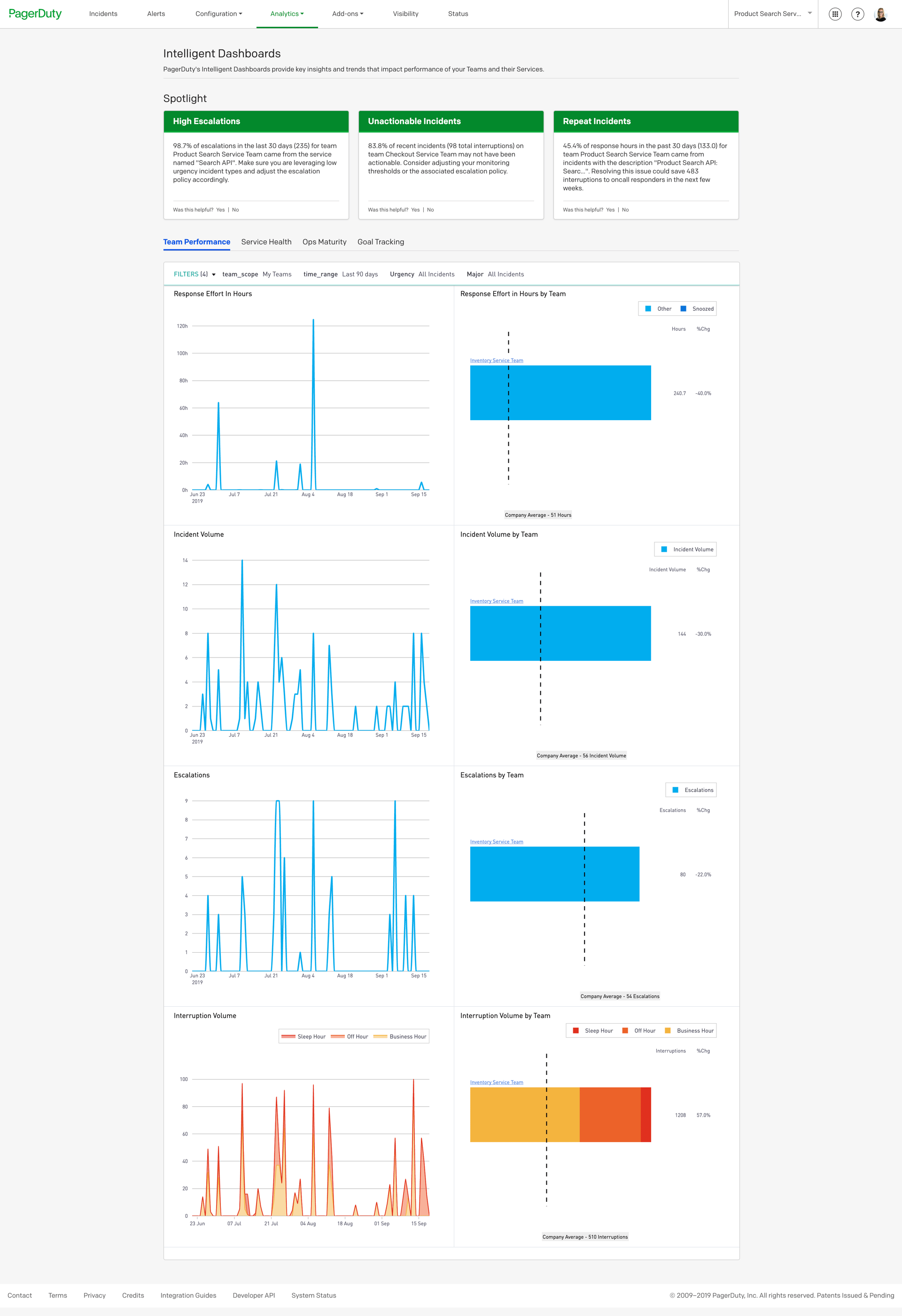The width and height of the screenshot is (902, 1316).
Task: Open the apps grid icon
Action: (835, 14)
